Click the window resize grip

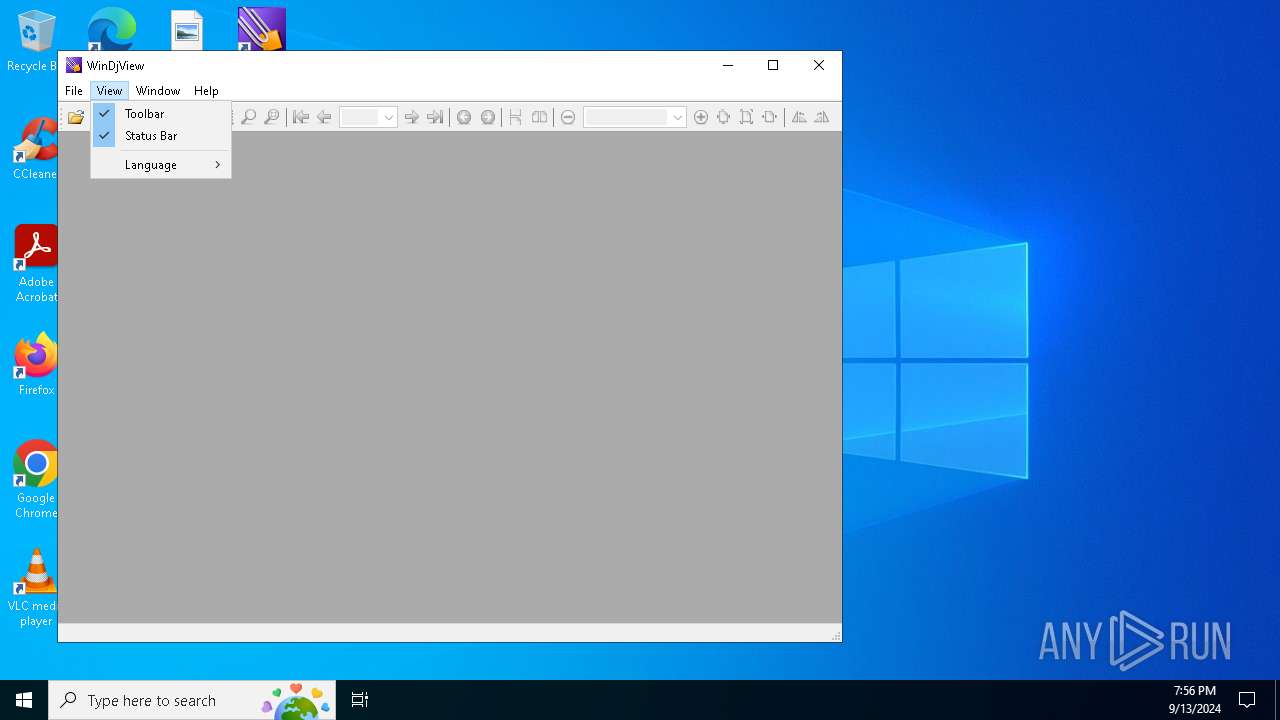tap(835, 635)
